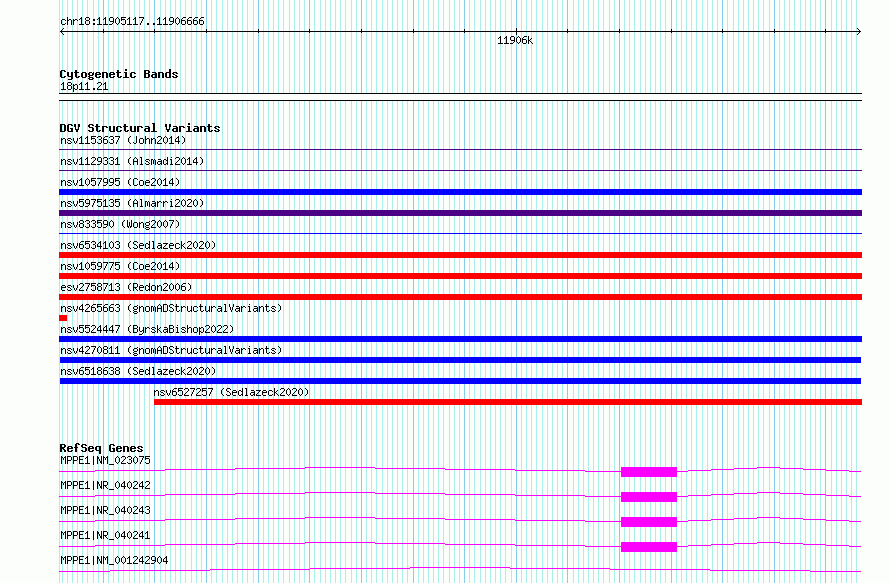Click the red bar for nsv6527257
Screen dimensions: 890x583
pyautogui.click(x=508, y=402)
